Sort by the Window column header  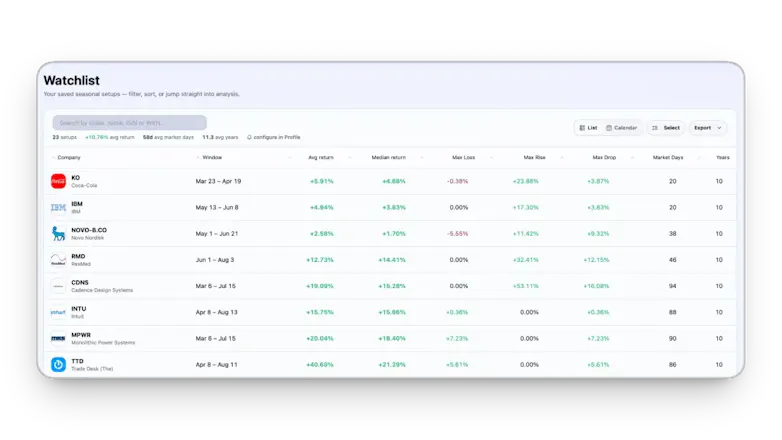(x=212, y=157)
